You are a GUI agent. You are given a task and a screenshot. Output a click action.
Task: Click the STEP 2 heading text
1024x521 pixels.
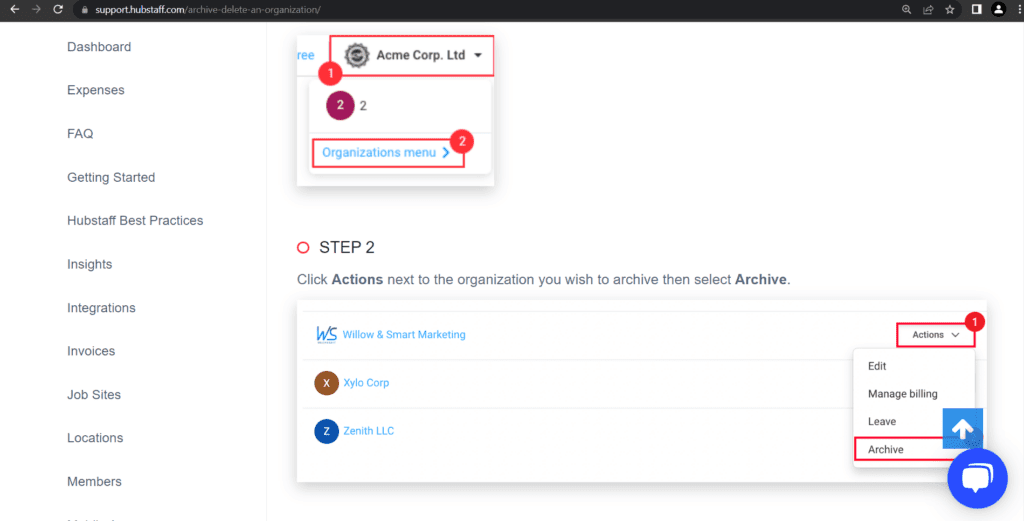pos(347,247)
